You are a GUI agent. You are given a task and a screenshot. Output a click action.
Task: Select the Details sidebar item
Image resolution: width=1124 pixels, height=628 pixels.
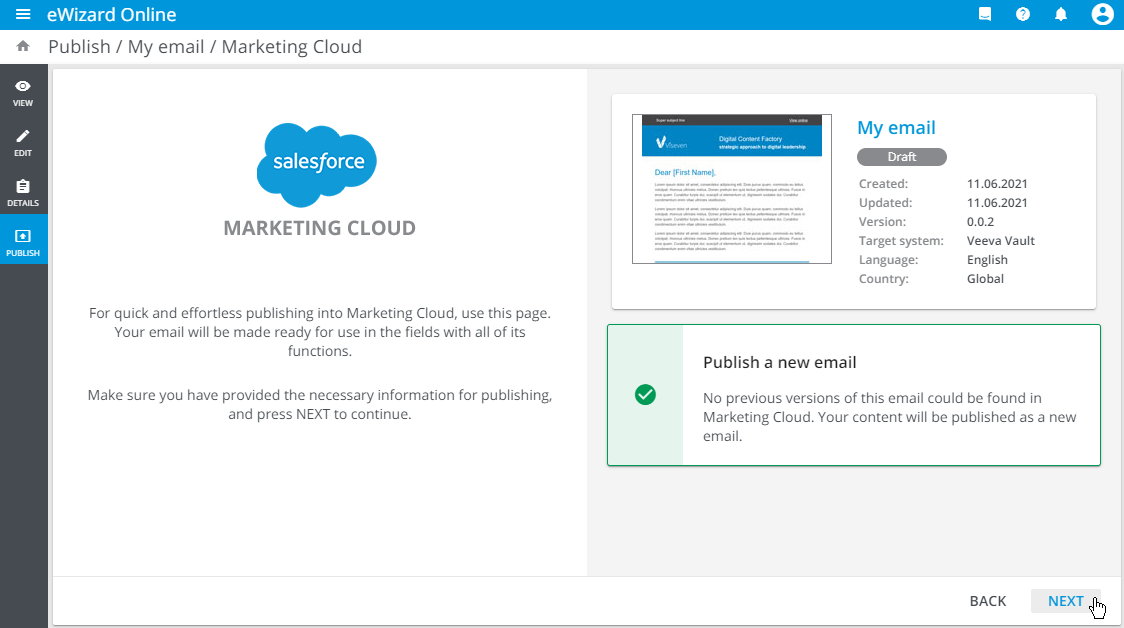point(23,193)
